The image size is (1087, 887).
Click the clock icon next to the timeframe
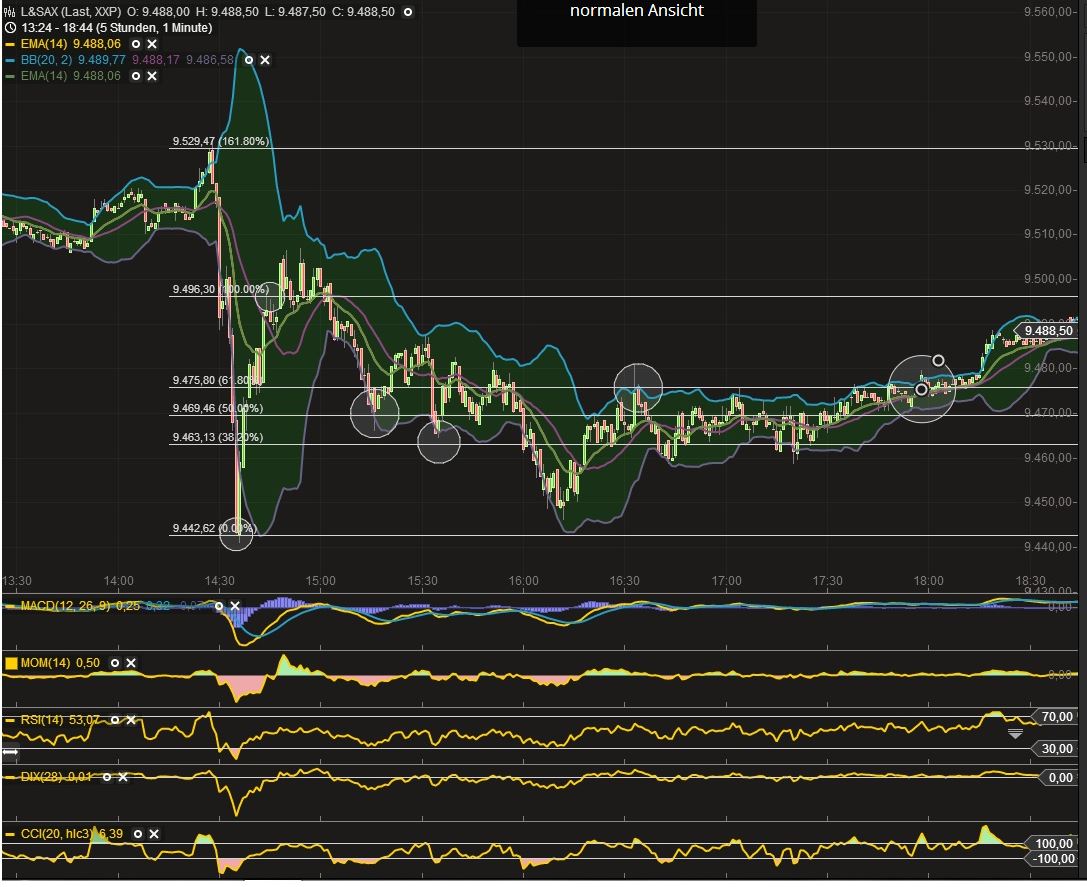click(8, 29)
